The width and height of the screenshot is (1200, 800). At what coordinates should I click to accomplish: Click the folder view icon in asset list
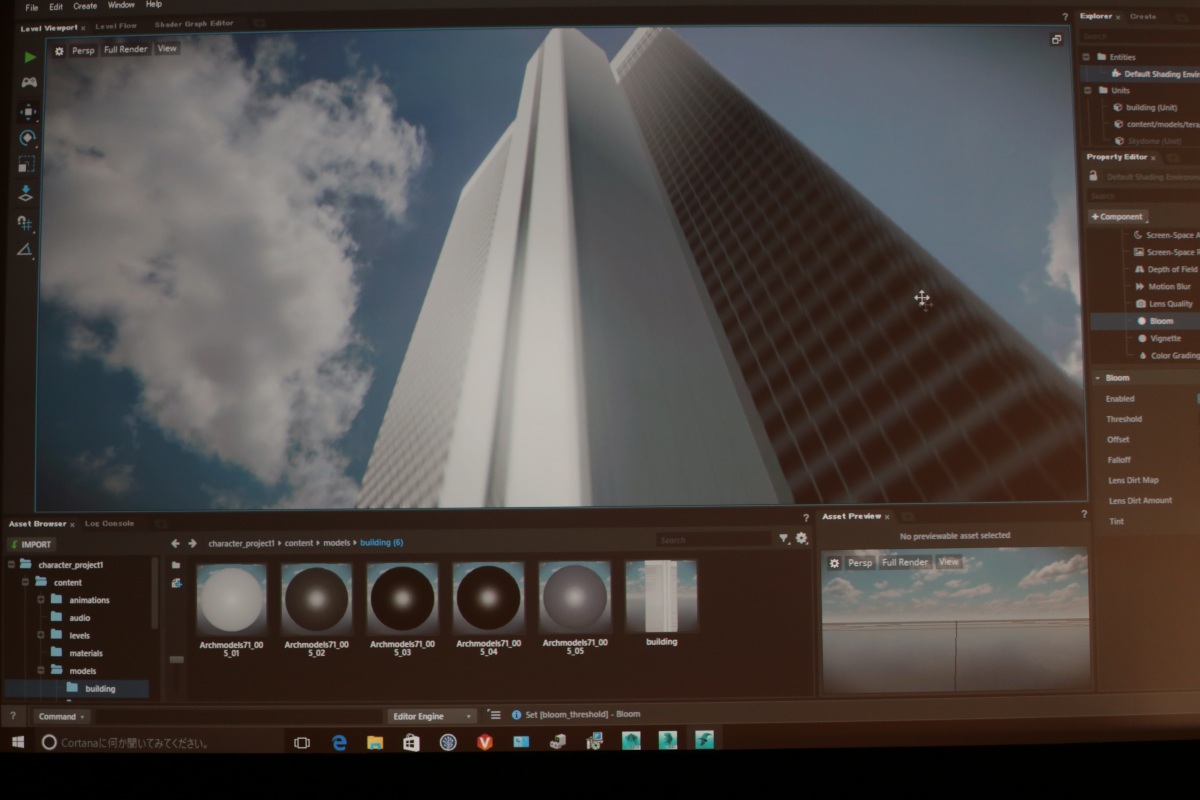176,565
